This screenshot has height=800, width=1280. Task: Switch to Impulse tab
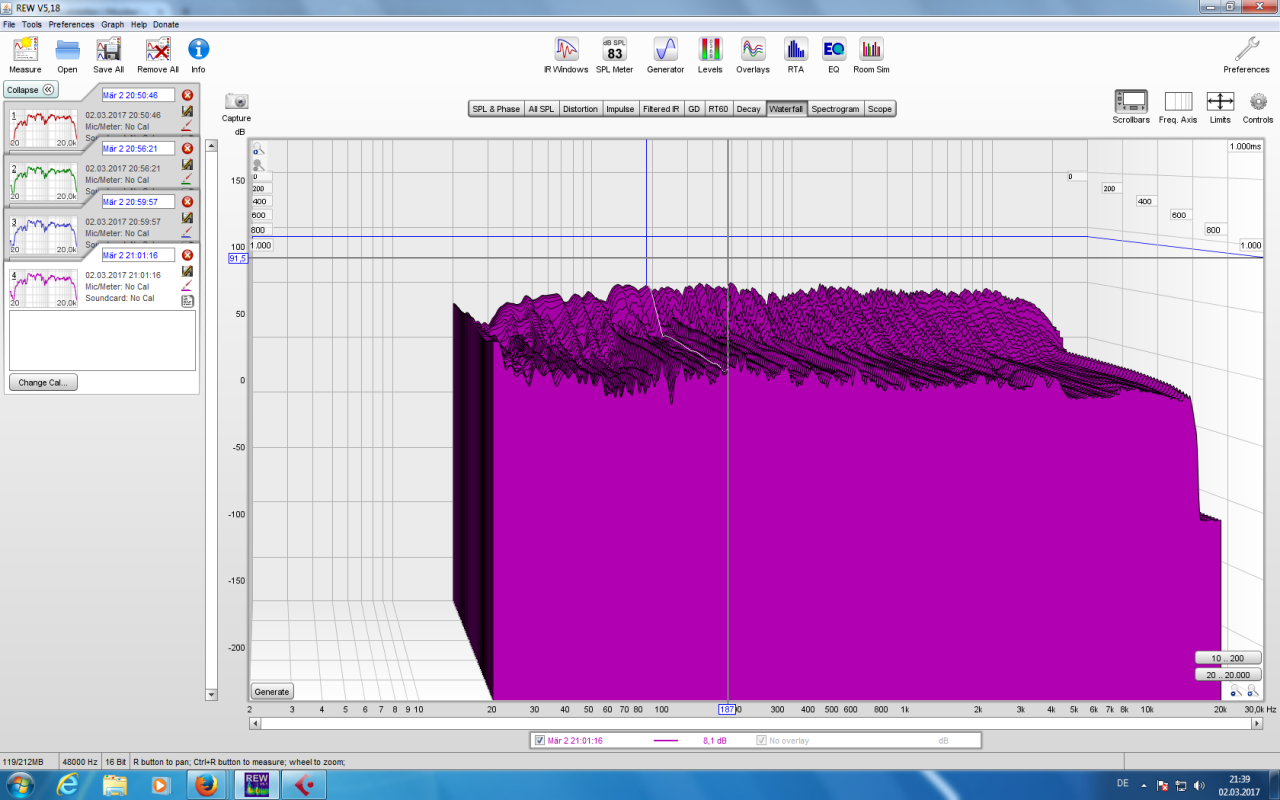tap(620, 109)
